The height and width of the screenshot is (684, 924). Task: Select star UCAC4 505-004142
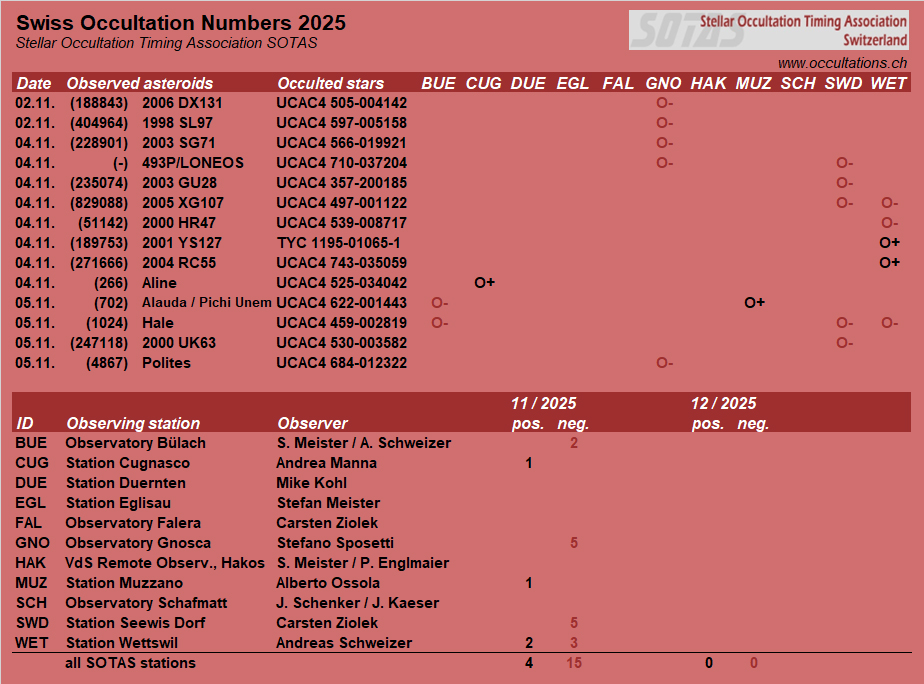[x=341, y=103]
